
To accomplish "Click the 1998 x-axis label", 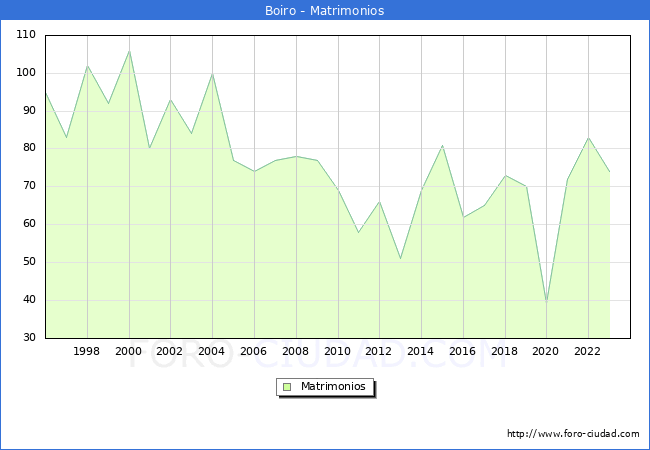I will pyautogui.click(x=87, y=351).
